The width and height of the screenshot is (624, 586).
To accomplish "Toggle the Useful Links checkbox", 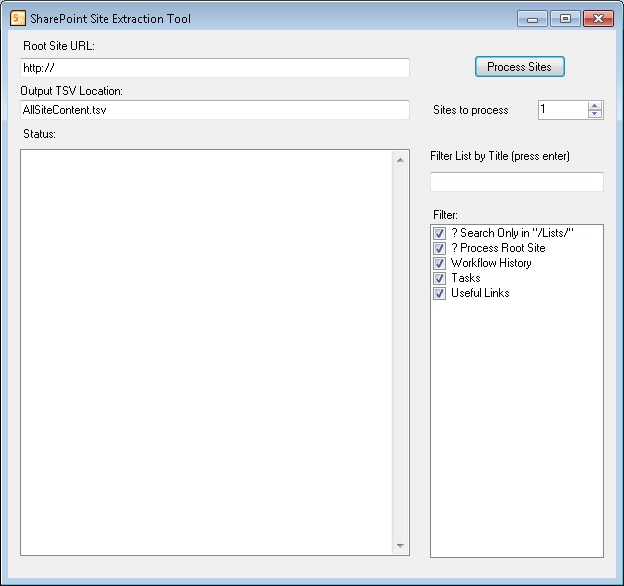I will point(439,293).
